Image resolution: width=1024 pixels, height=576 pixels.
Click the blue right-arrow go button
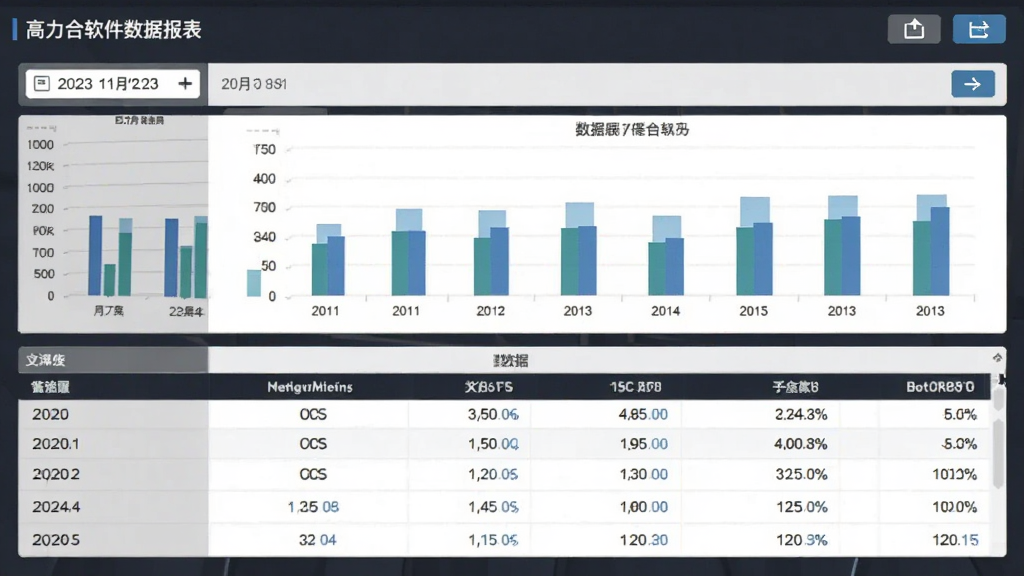pyautogui.click(x=972, y=84)
